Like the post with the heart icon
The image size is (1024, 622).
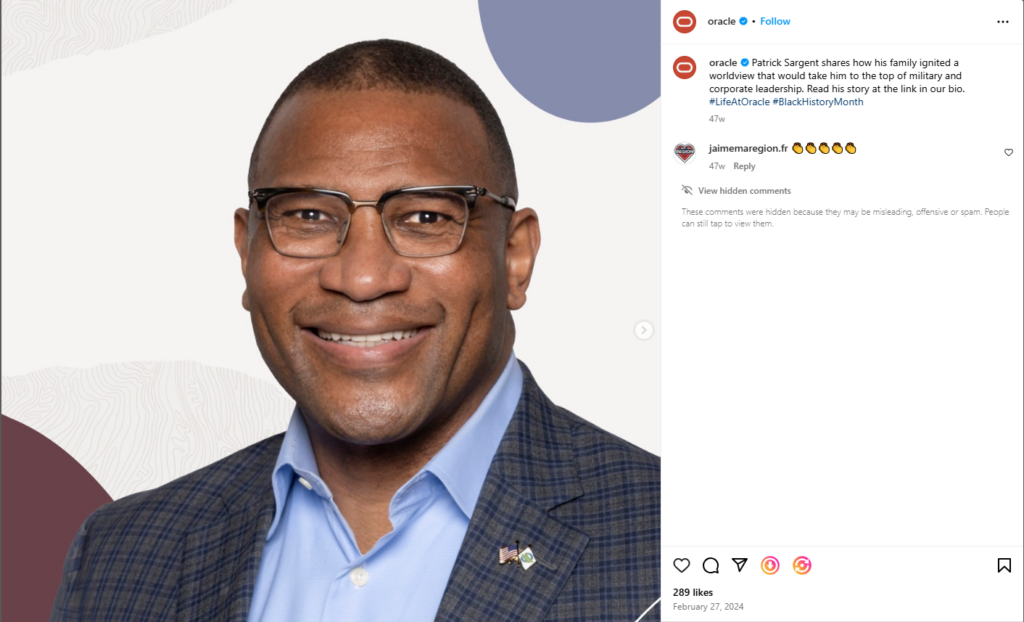[x=681, y=565]
